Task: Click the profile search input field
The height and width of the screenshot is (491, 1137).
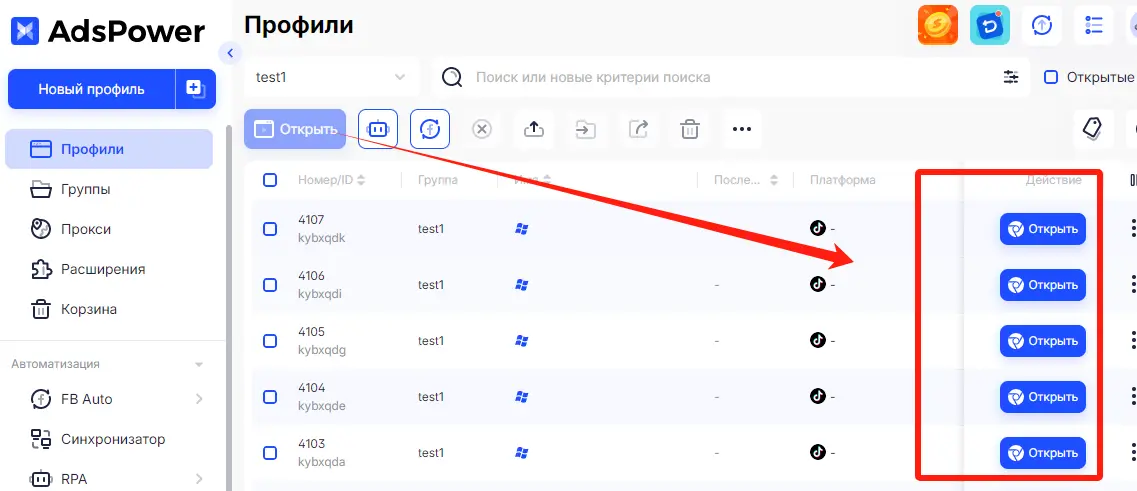Action: click(732, 77)
